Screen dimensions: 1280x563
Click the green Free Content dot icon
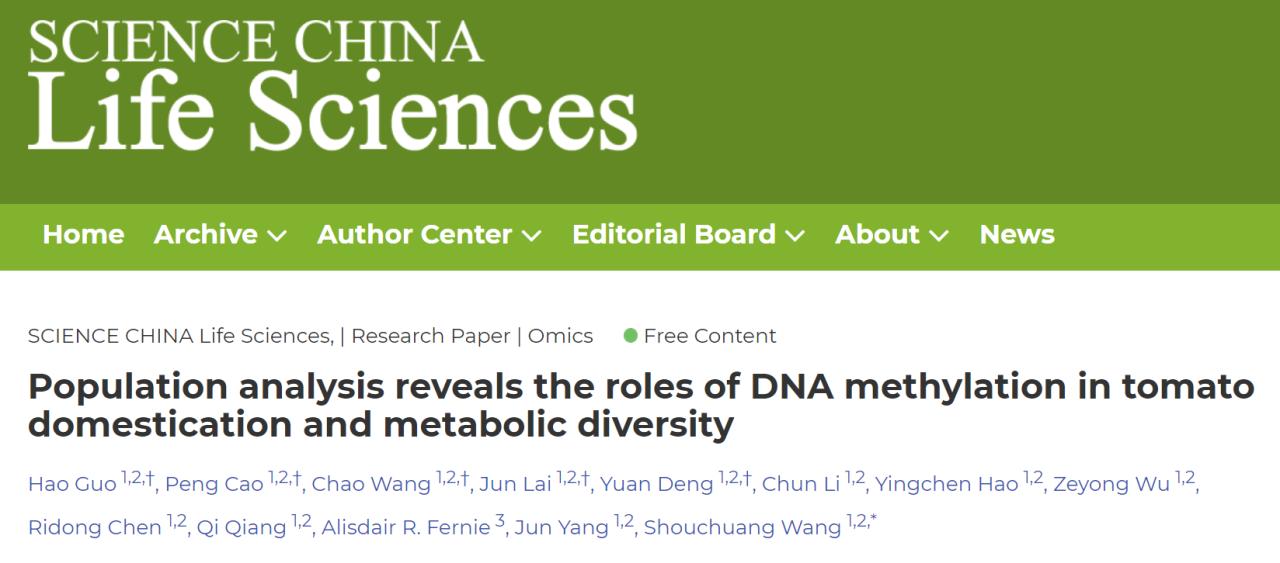click(630, 336)
